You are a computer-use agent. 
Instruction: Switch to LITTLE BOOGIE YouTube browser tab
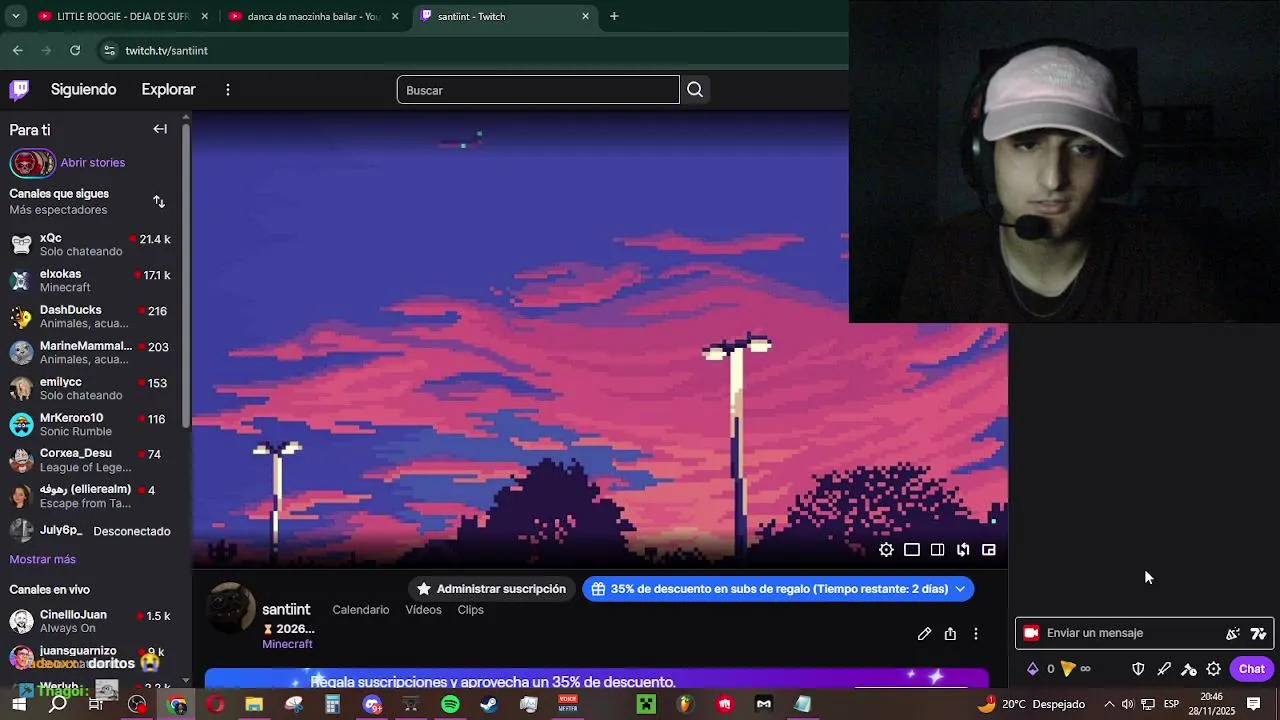(x=123, y=16)
